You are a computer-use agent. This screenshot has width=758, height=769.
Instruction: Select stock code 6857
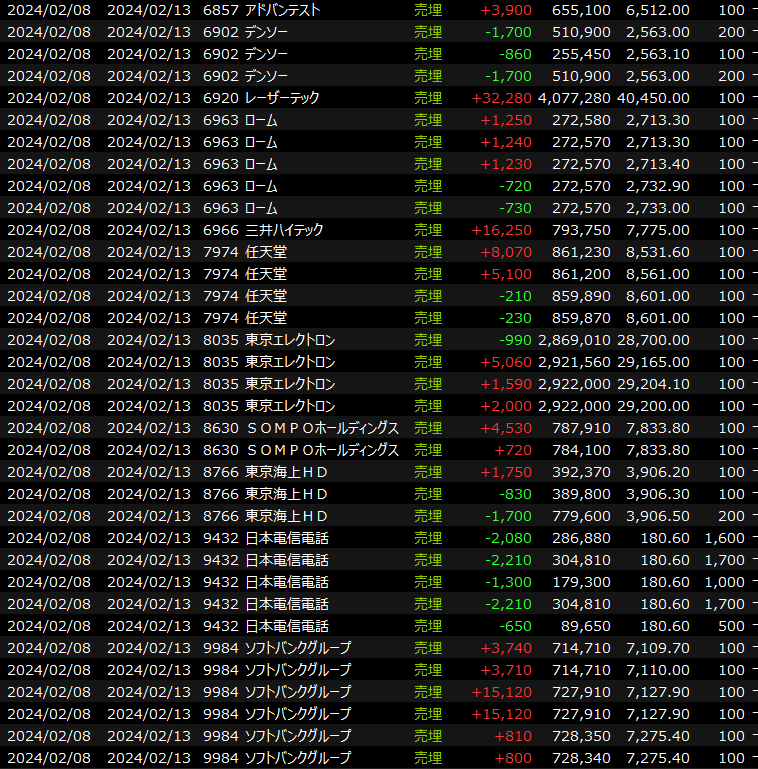(x=220, y=10)
